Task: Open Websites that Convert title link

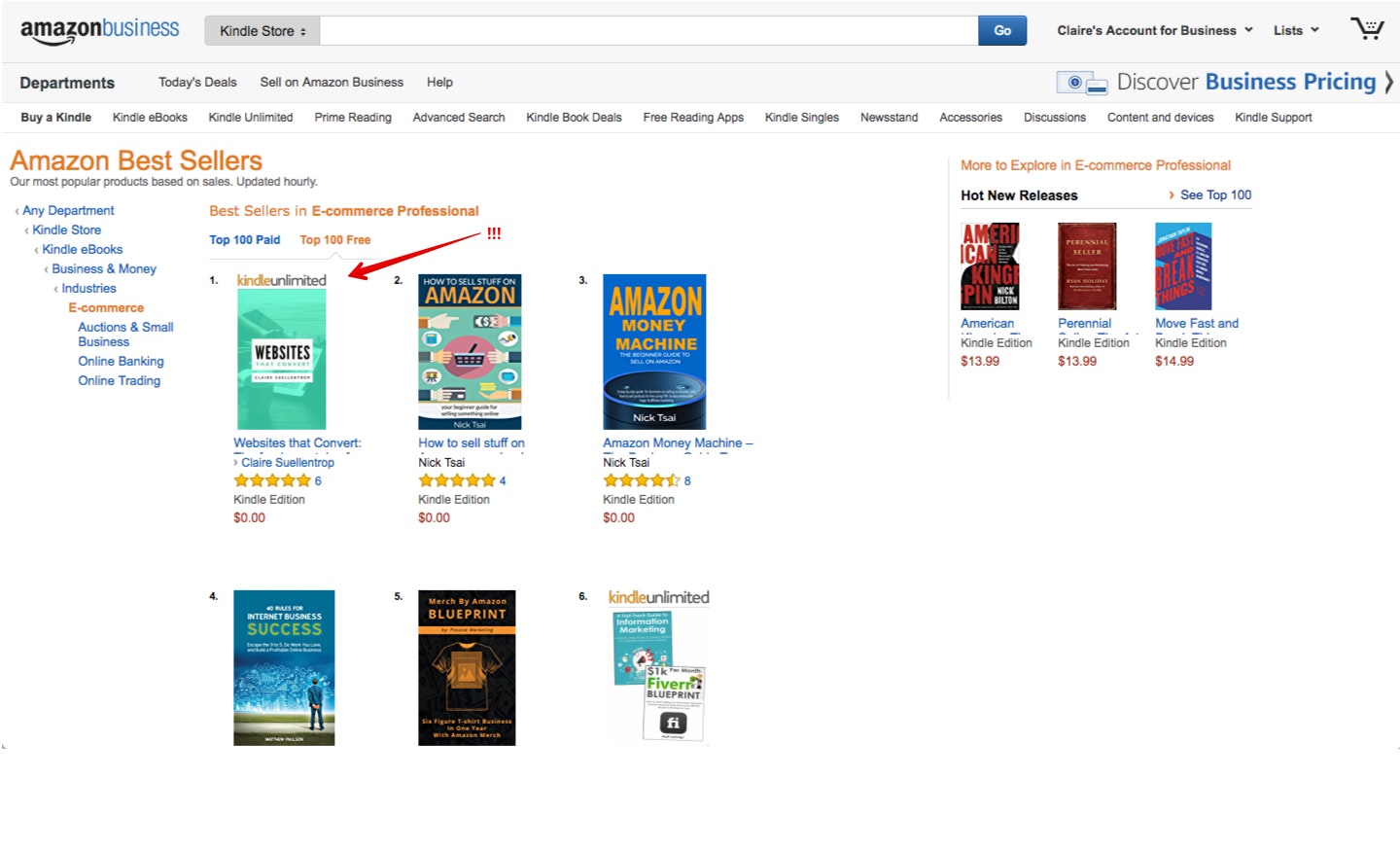Action: tap(297, 443)
